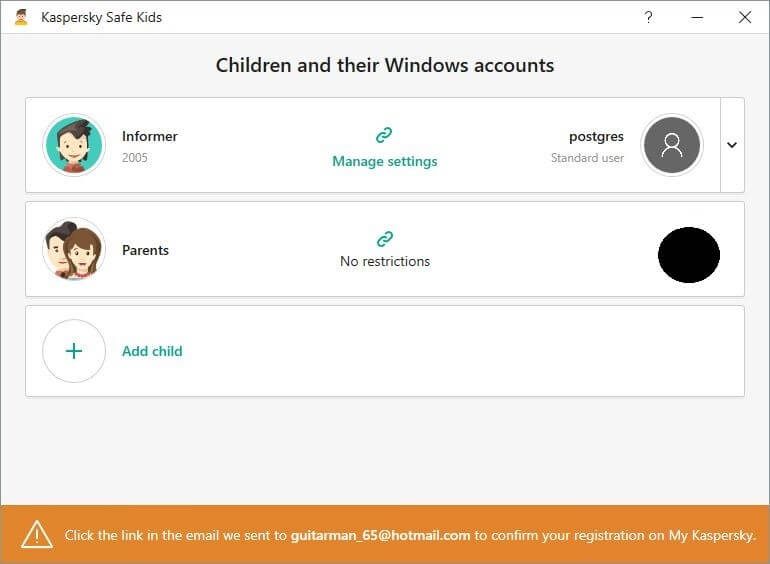Open Manage settings for Informer
This screenshot has width=770, height=564.
point(385,161)
